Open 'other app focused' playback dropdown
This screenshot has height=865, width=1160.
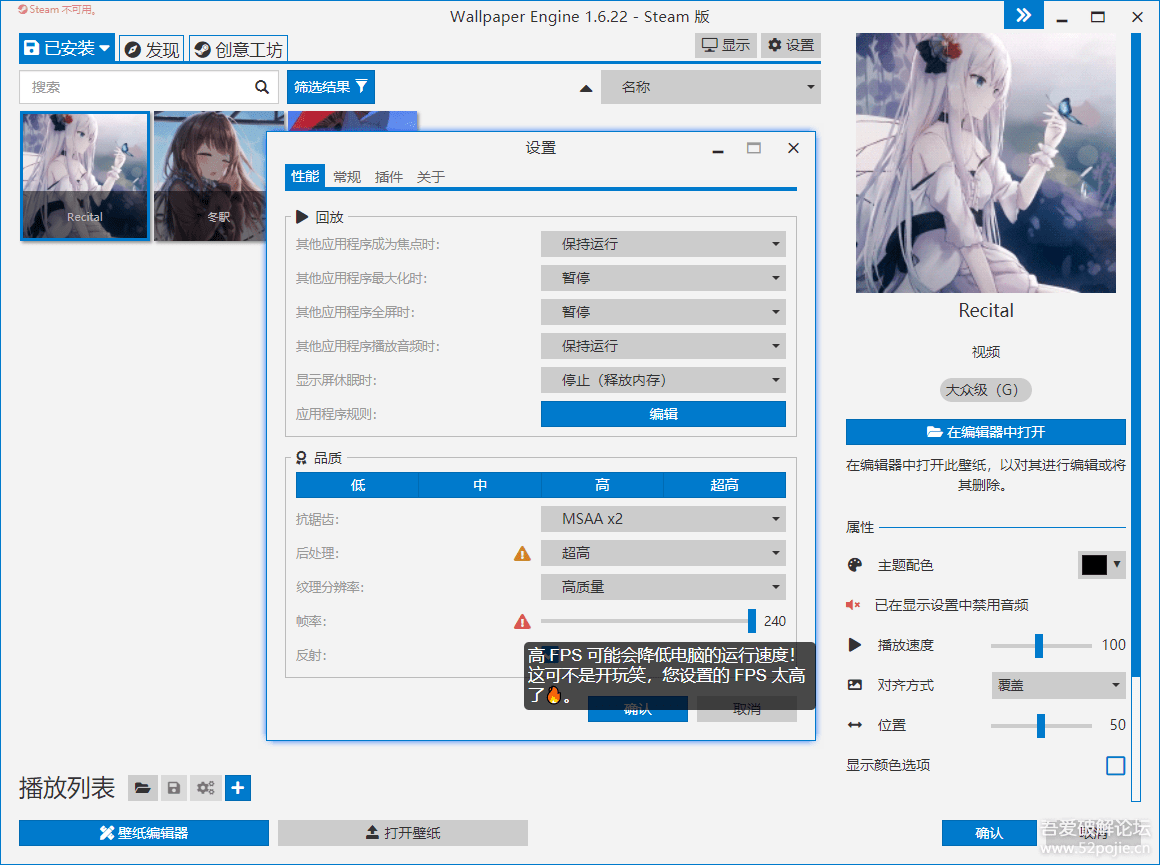click(663, 244)
